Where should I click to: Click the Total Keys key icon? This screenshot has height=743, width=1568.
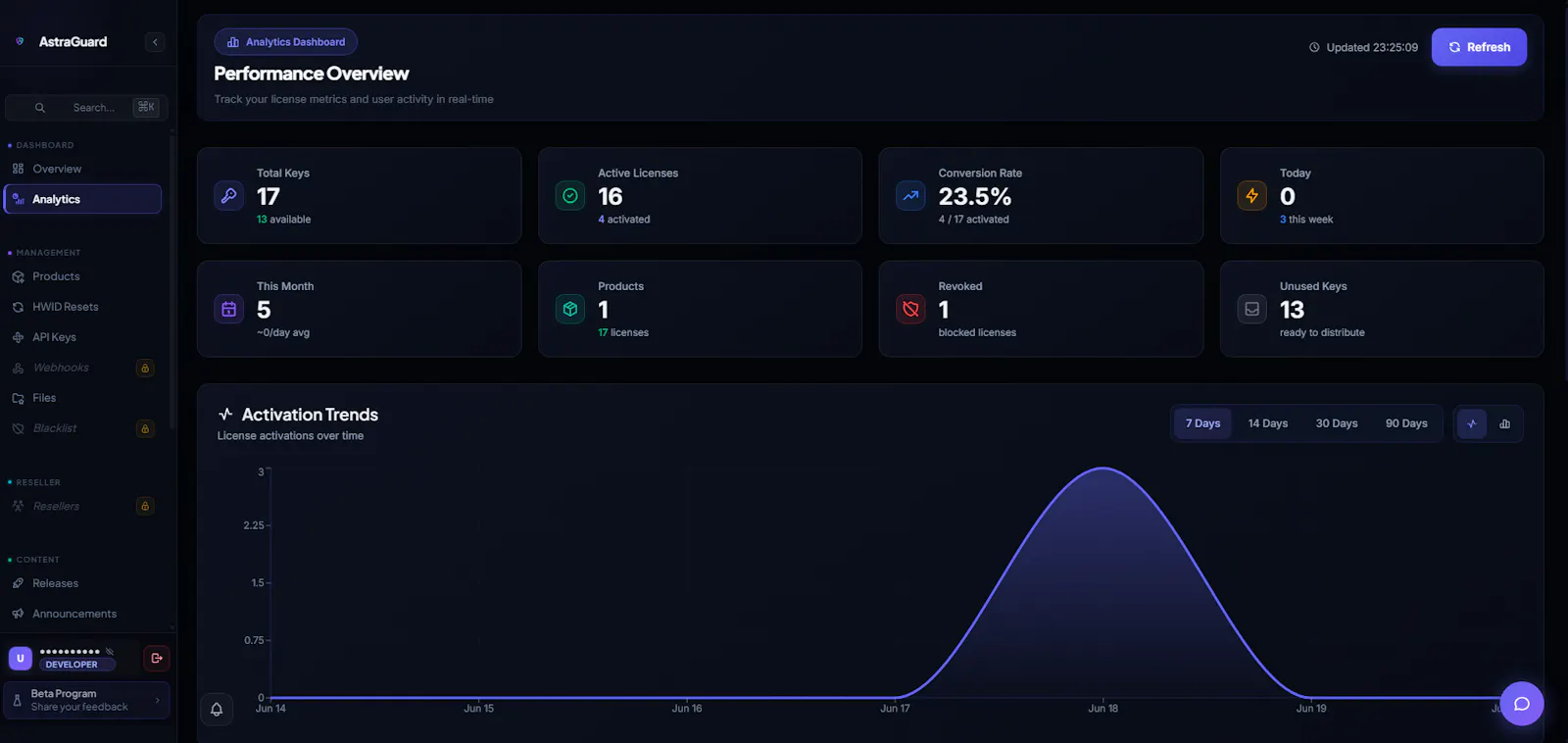(228, 196)
